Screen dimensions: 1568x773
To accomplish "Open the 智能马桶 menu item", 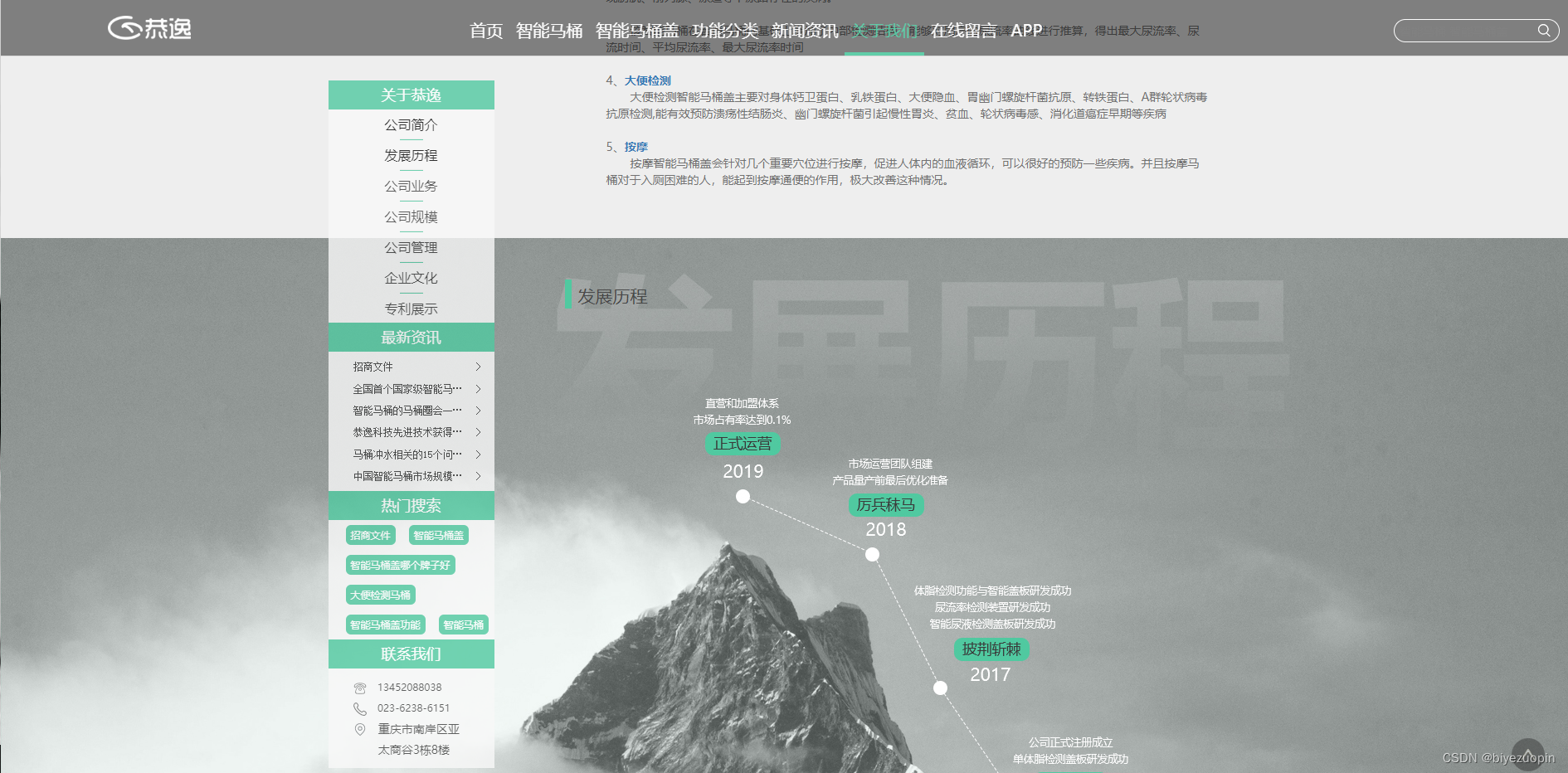I will click(549, 31).
